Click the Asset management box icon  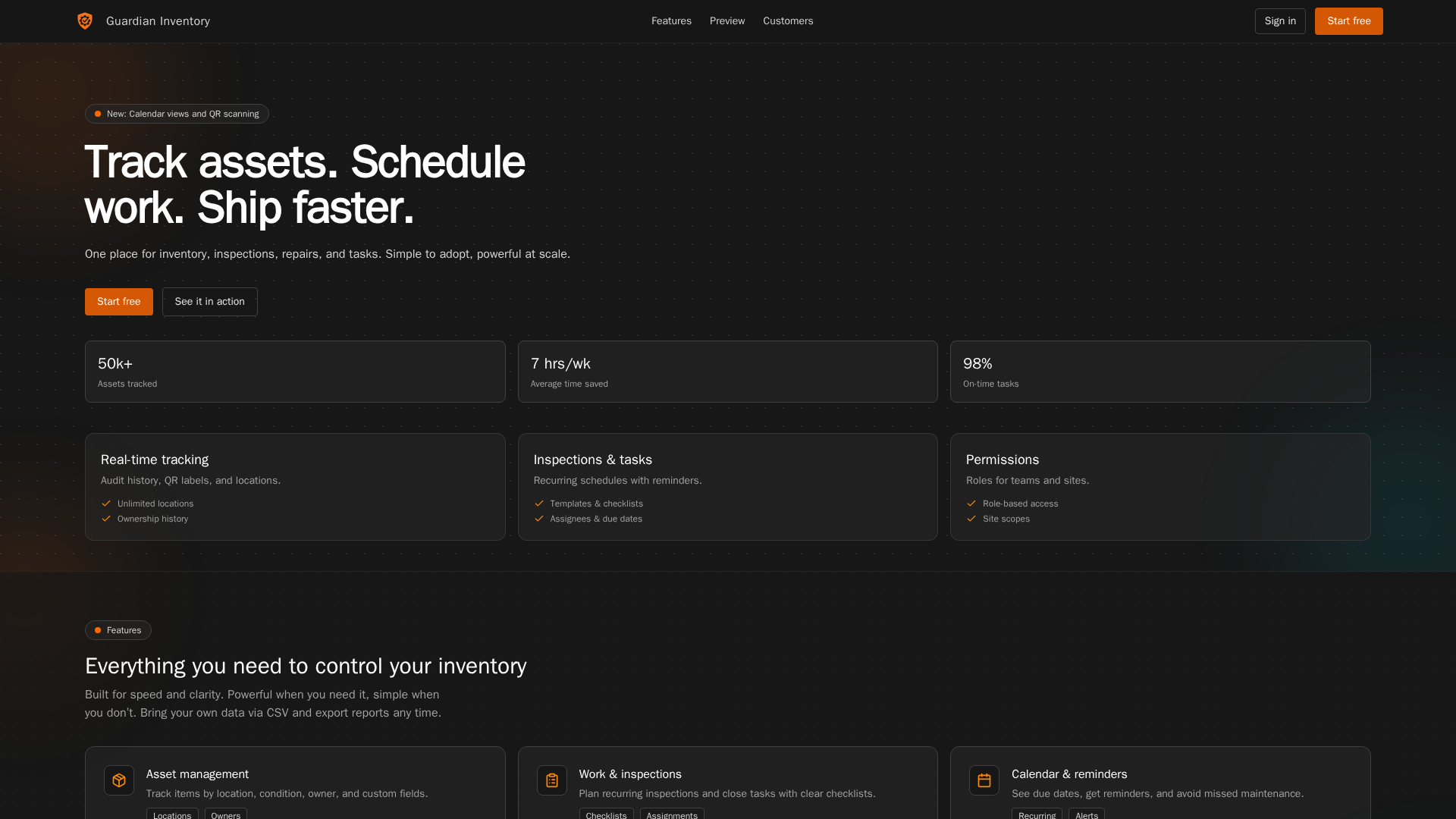pyautogui.click(x=119, y=780)
